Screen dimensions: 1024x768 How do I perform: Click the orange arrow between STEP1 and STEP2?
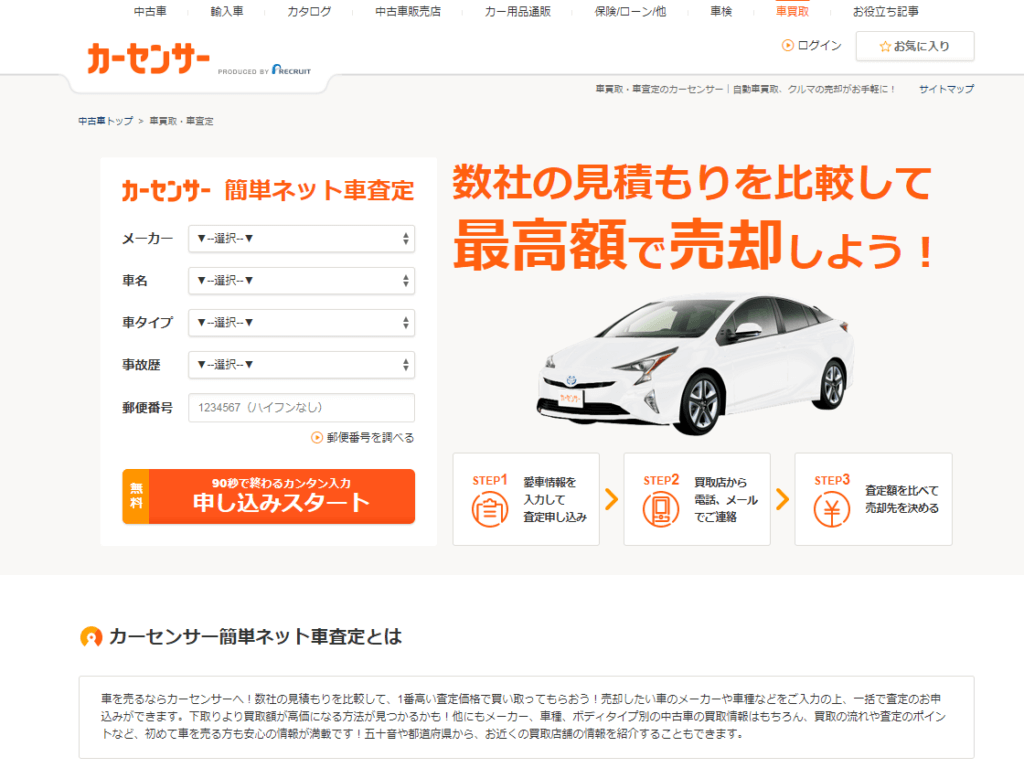click(611, 499)
